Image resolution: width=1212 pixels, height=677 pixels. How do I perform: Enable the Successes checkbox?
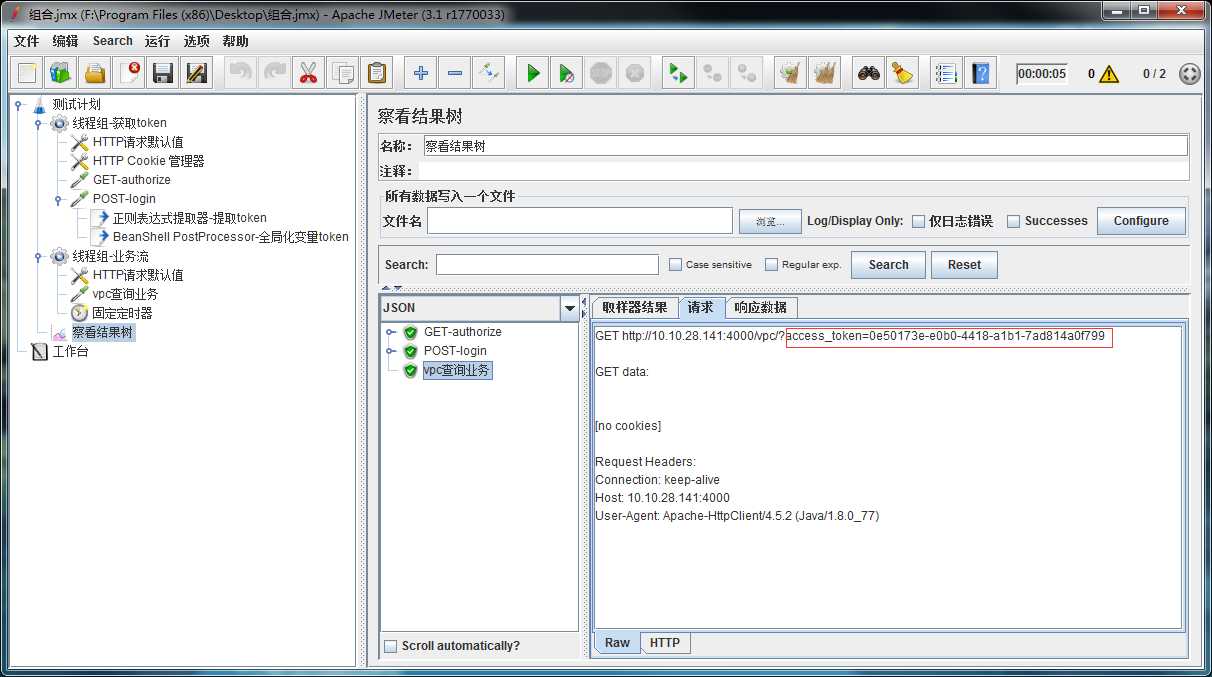pos(1014,221)
